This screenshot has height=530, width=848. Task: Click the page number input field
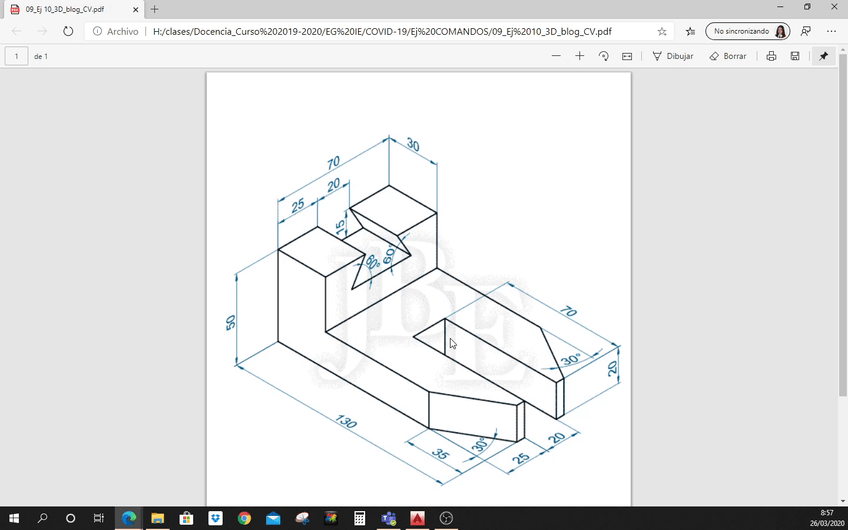(x=16, y=56)
